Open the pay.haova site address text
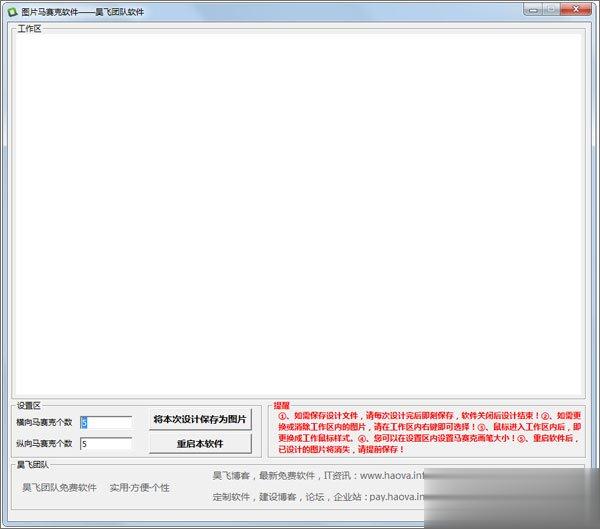Image resolution: width=600 pixels, height=529 pixels. 397,497
